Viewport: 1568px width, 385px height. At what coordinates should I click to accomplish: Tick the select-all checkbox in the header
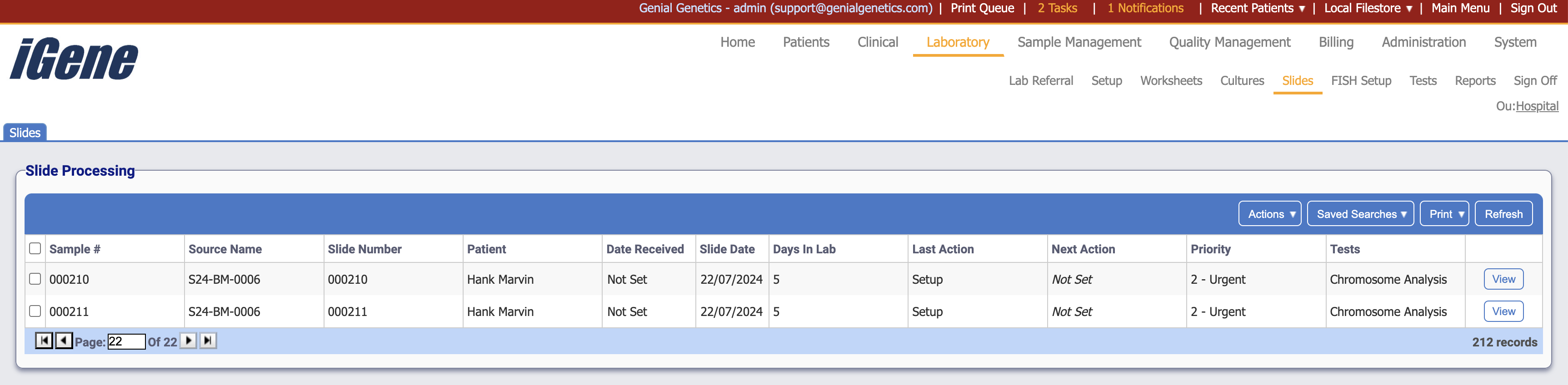pyautogui.click(x=35, y=248)
